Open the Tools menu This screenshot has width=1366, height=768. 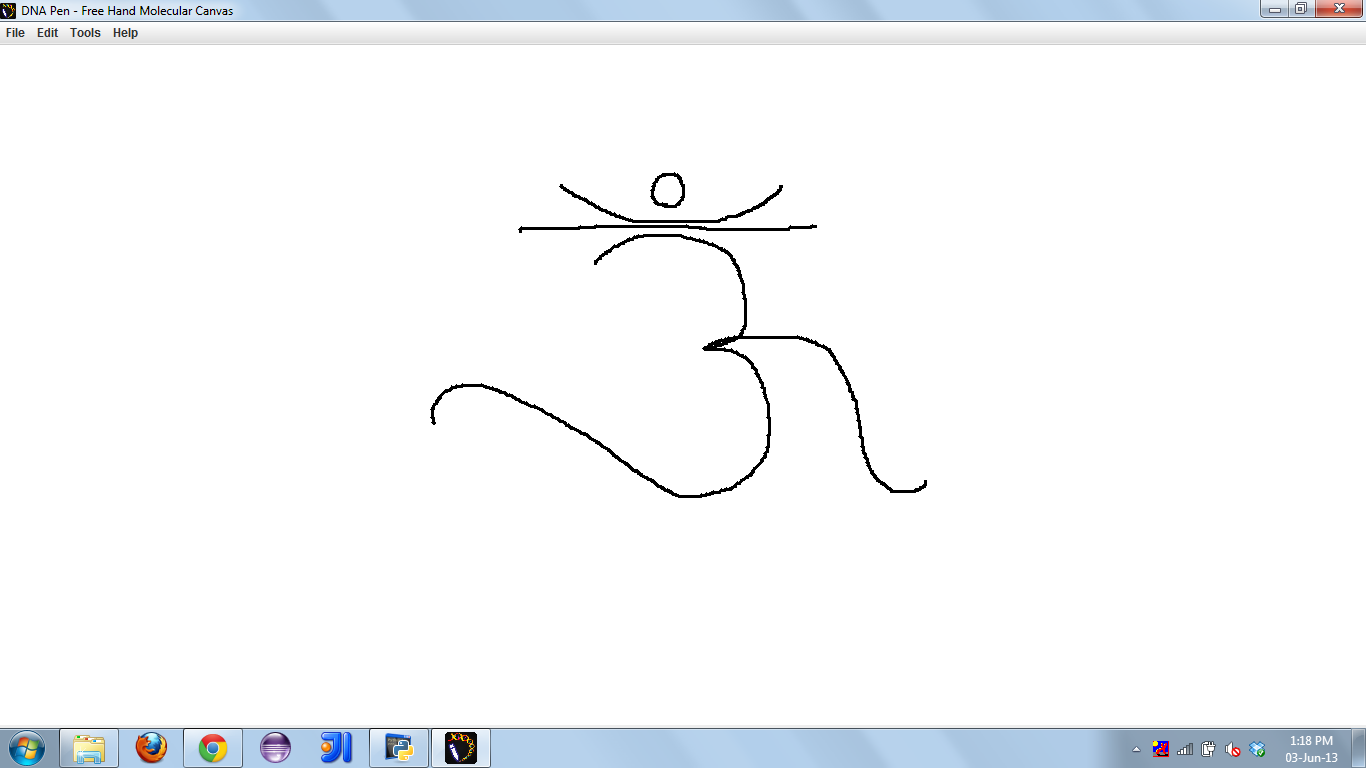coord(85,33)
